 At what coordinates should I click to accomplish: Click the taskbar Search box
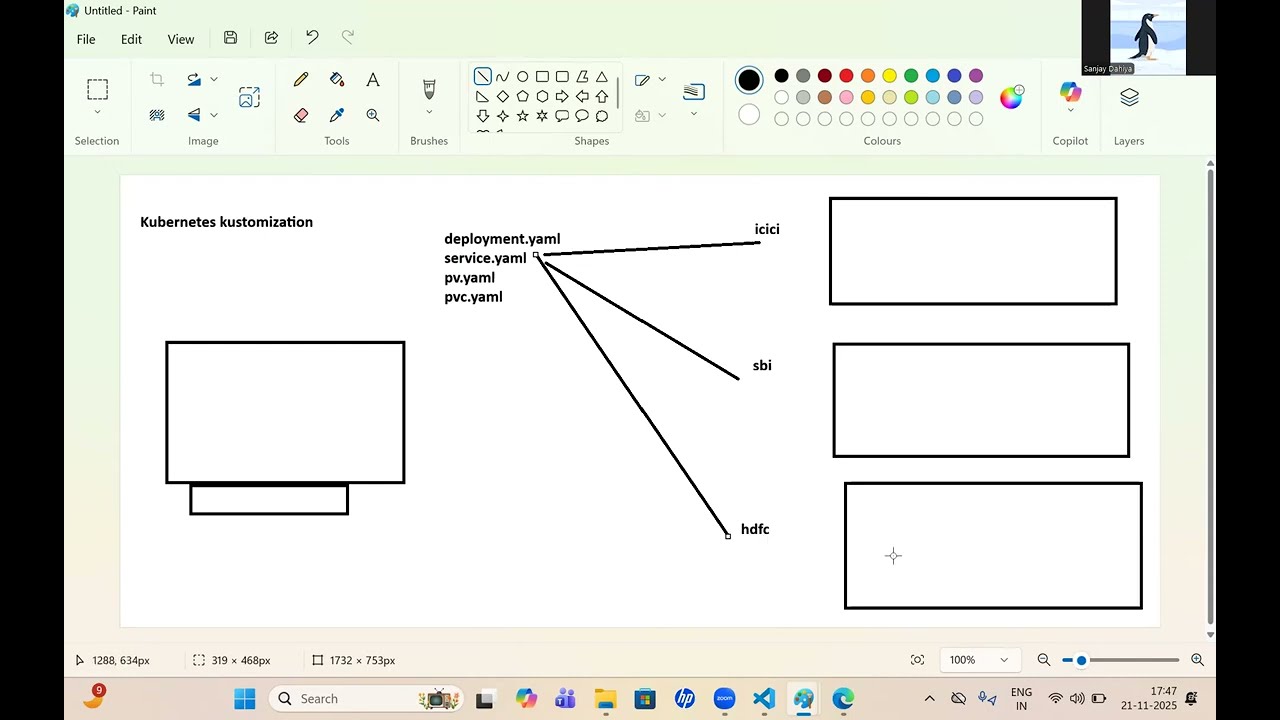[x=365, y=699]
